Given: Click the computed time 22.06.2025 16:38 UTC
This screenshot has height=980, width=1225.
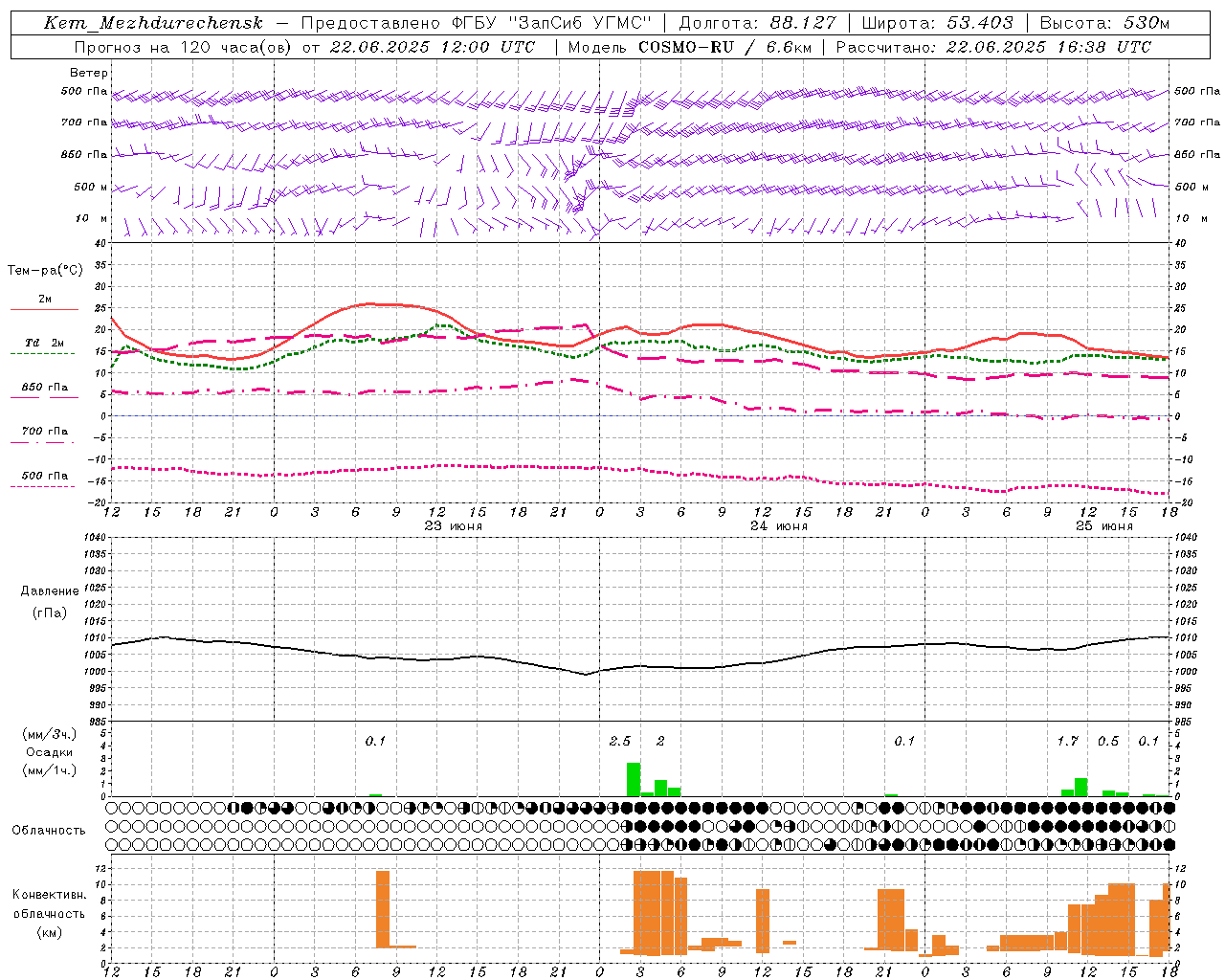Looking at the screenshot, I should pyautogui.click(x=1049, y=47).
